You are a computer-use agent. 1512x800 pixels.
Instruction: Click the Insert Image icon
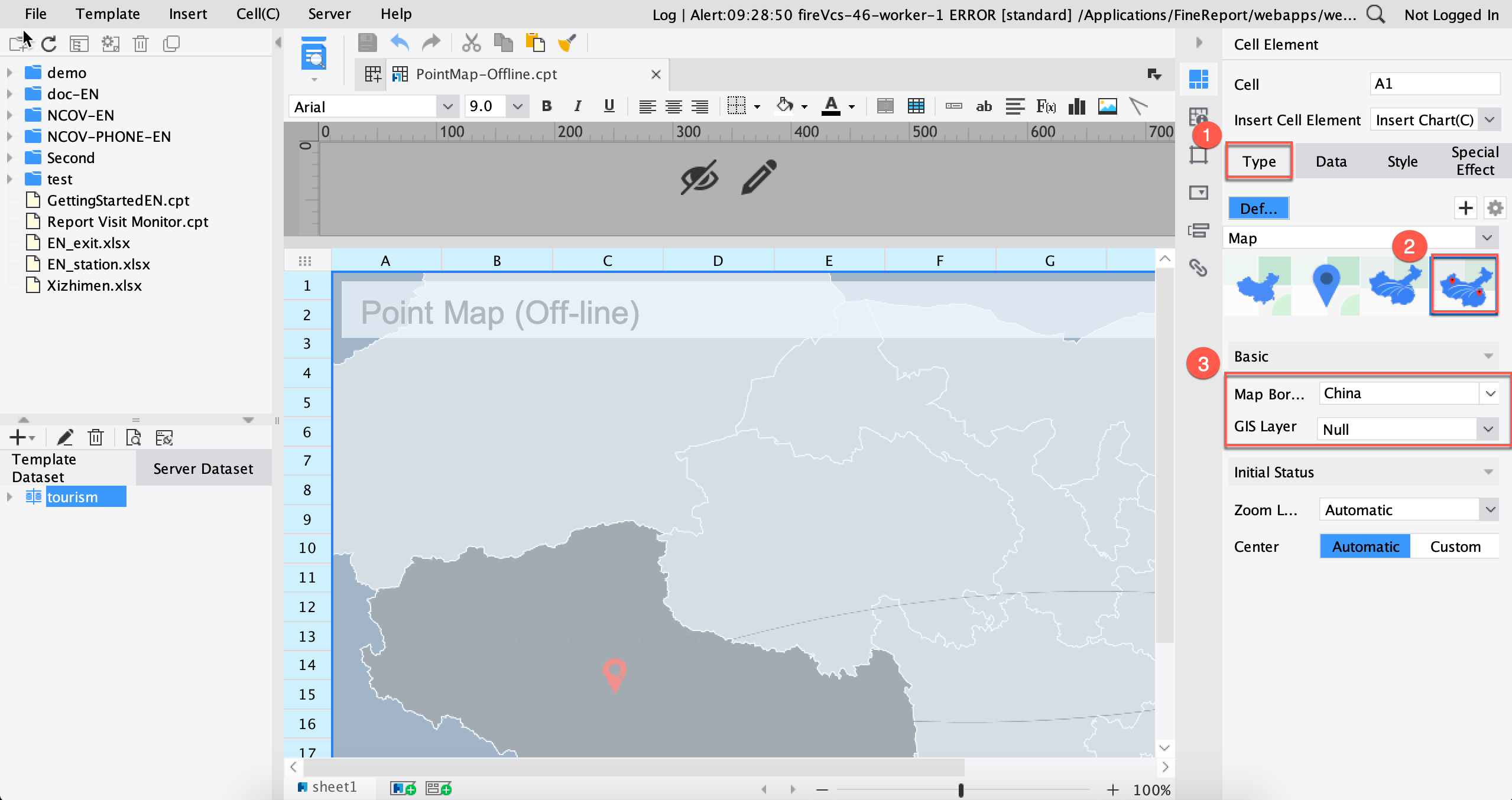[x=1107, y=106]
